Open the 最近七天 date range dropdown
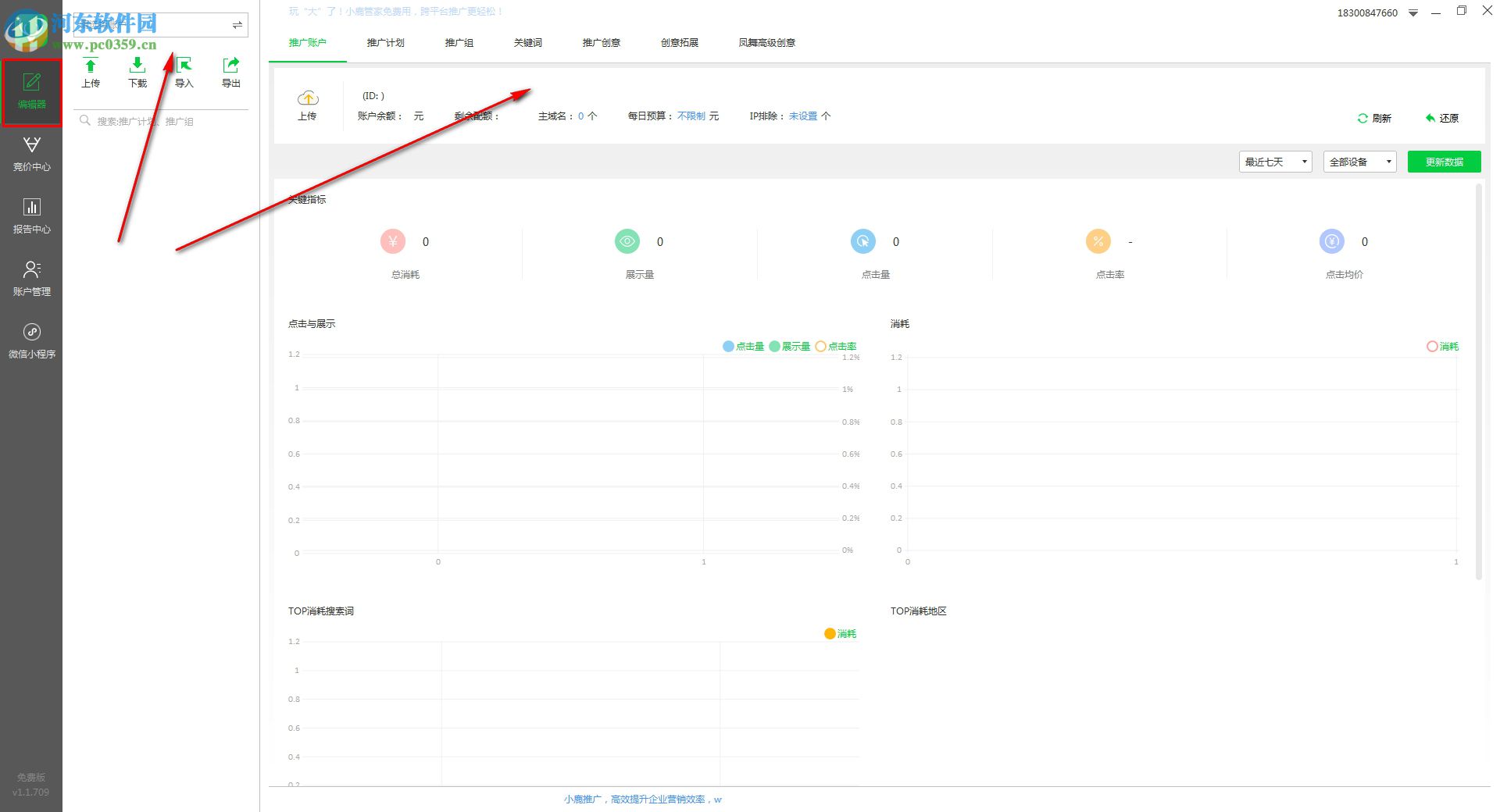 tap(1275, 162)
